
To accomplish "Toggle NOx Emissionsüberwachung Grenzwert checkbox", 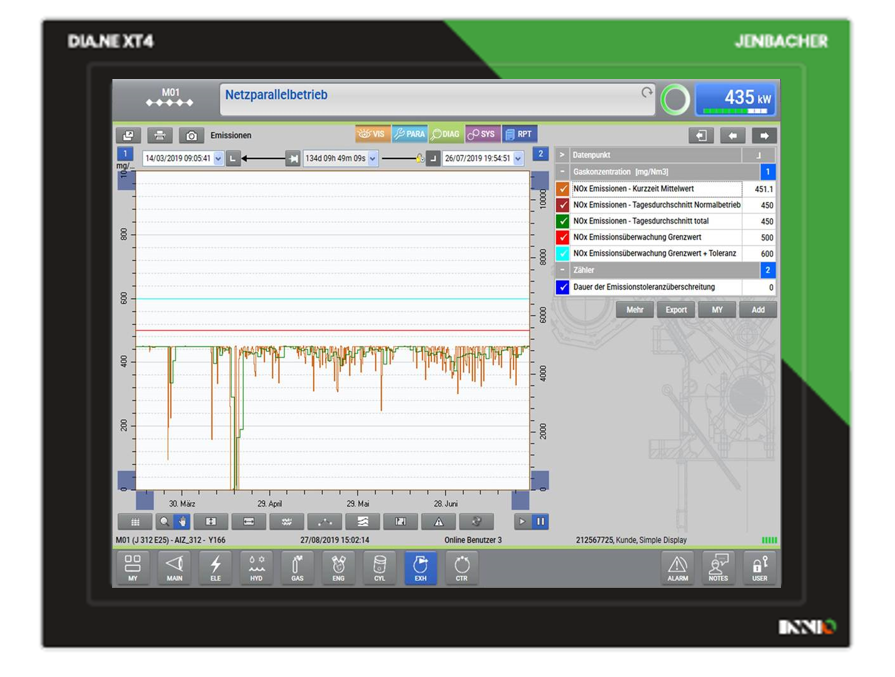I will pos(563,238).
